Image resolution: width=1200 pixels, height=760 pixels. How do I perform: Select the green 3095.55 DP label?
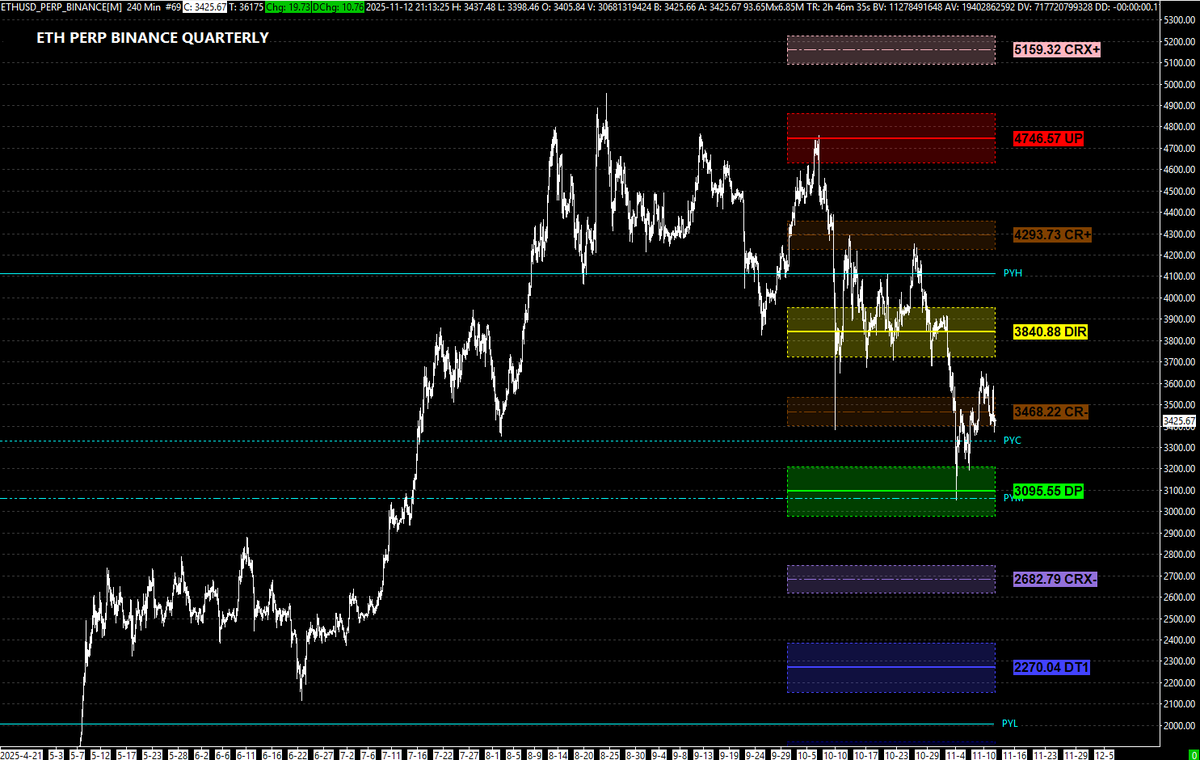tap(1048, 491)
